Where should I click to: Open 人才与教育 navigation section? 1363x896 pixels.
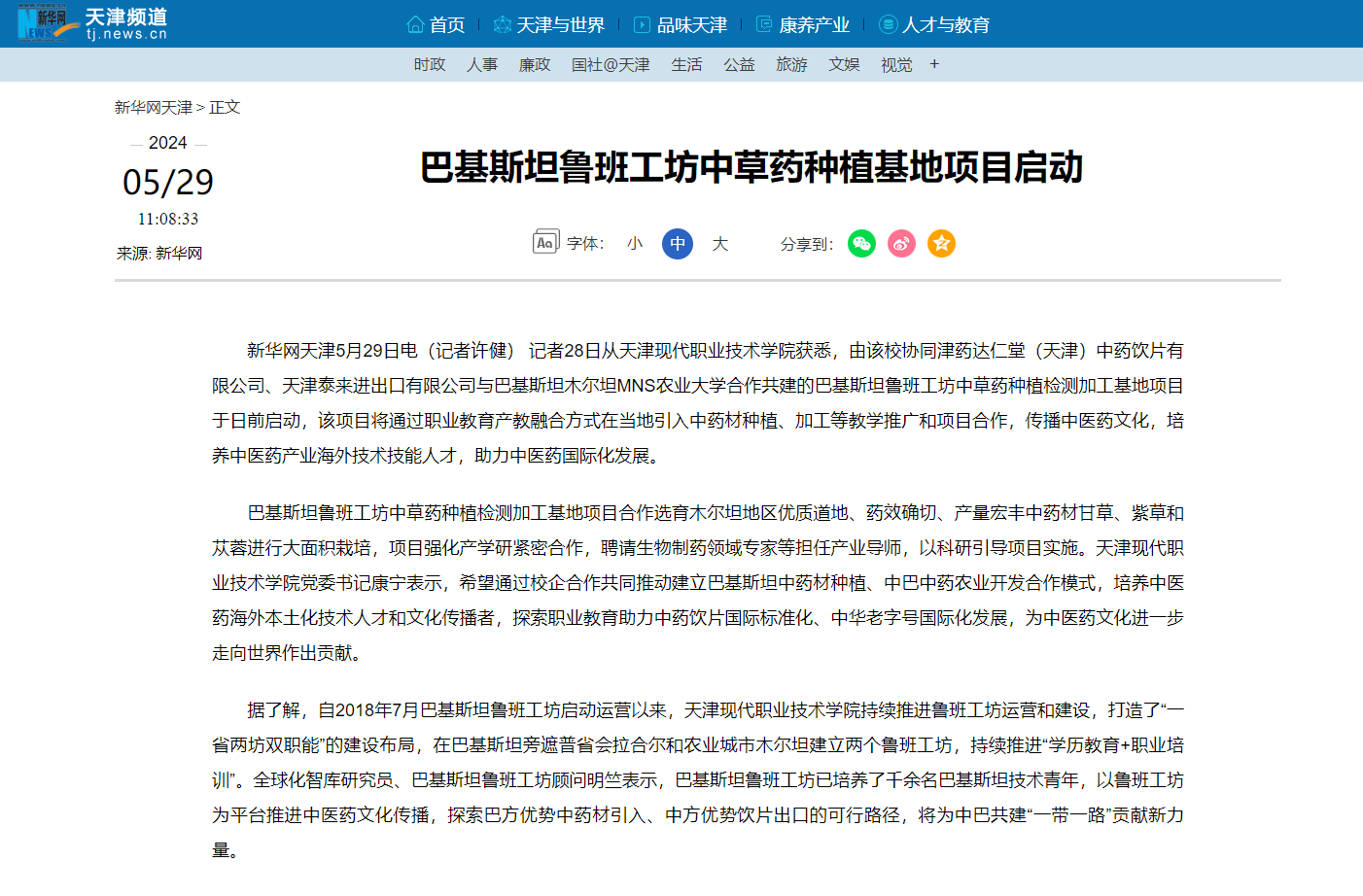tap(934, 24)
